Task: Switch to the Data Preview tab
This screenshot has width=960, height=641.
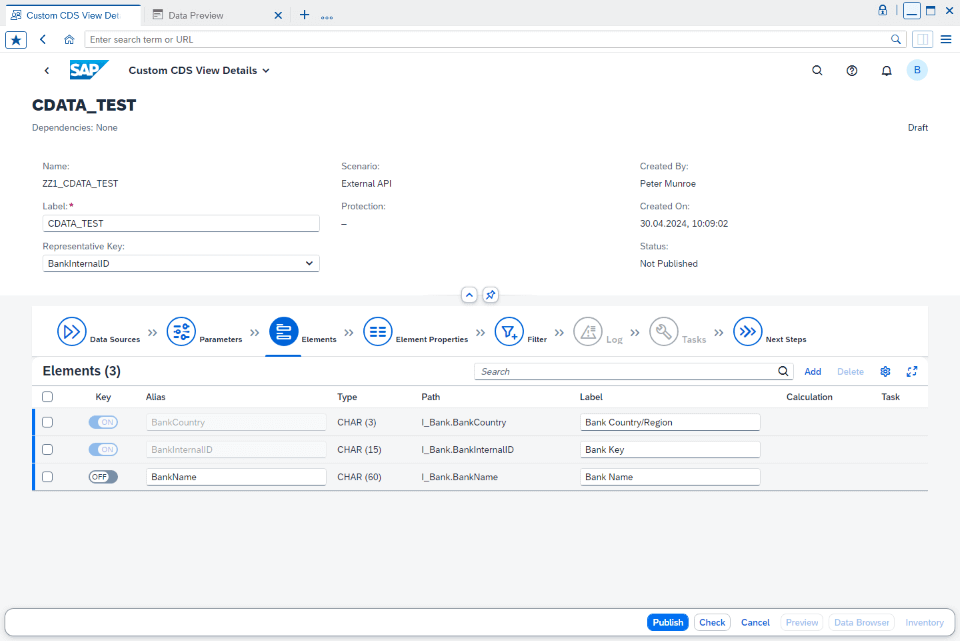Action: (196, 15)
